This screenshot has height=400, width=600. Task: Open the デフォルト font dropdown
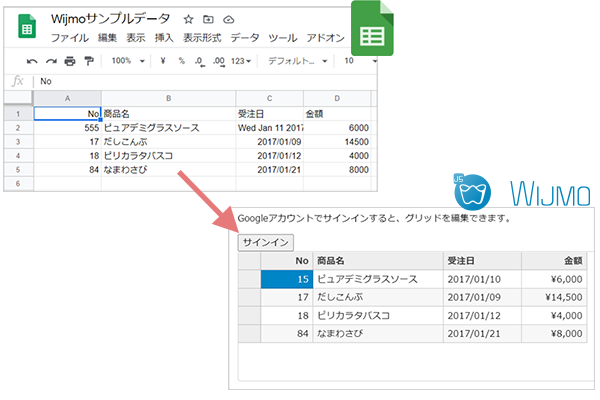pyautogui.click(x=297, y=61)
